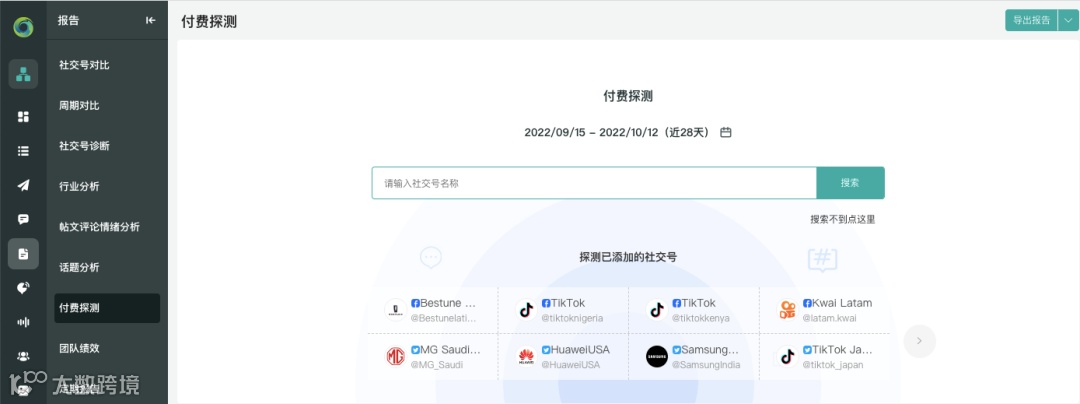Collapse the 报告 side panel
The width and height of the screenshot is (1080, 404).
[150, 21]
